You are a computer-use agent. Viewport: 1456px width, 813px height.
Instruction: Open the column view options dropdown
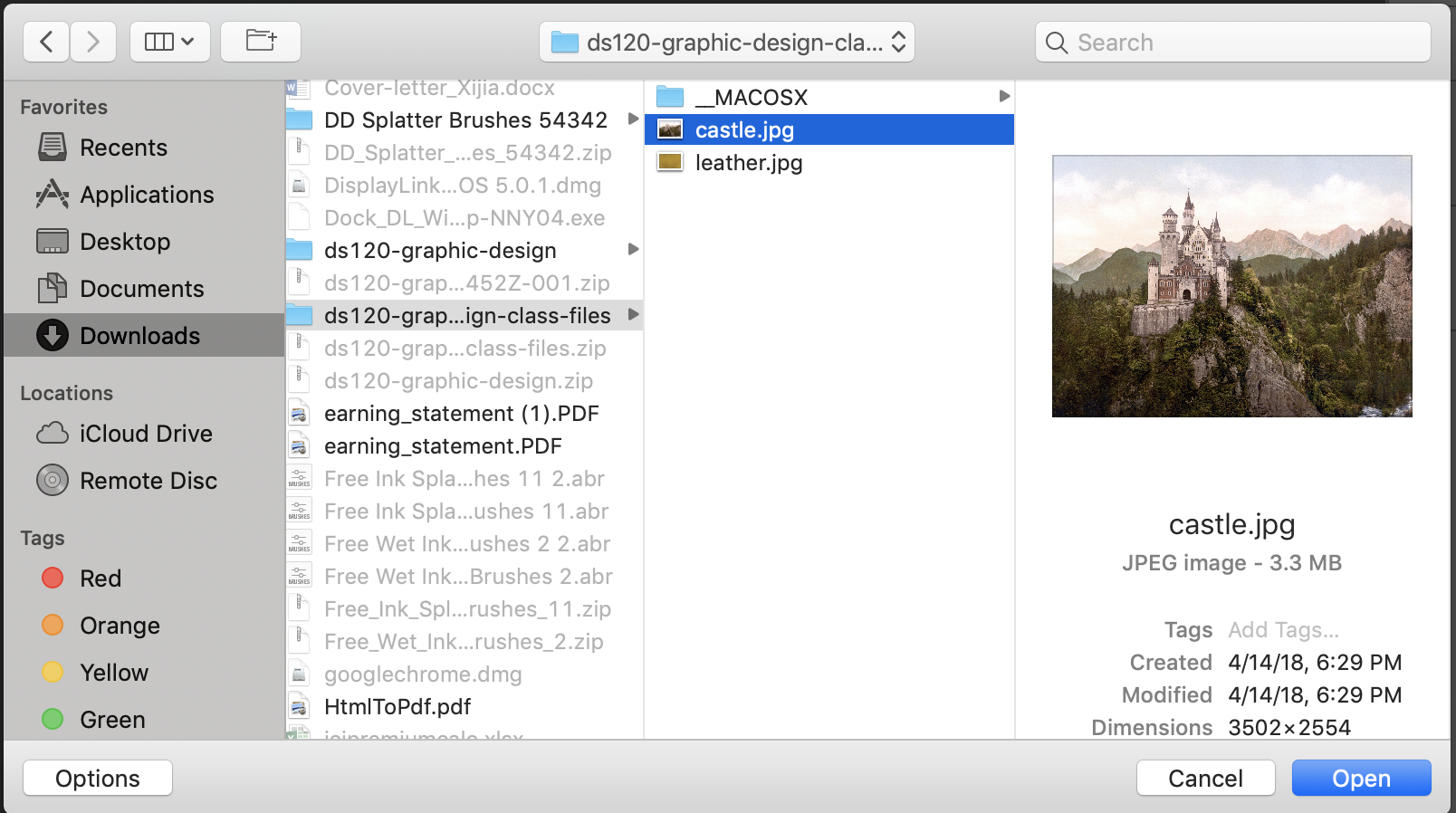click(170, 42)
